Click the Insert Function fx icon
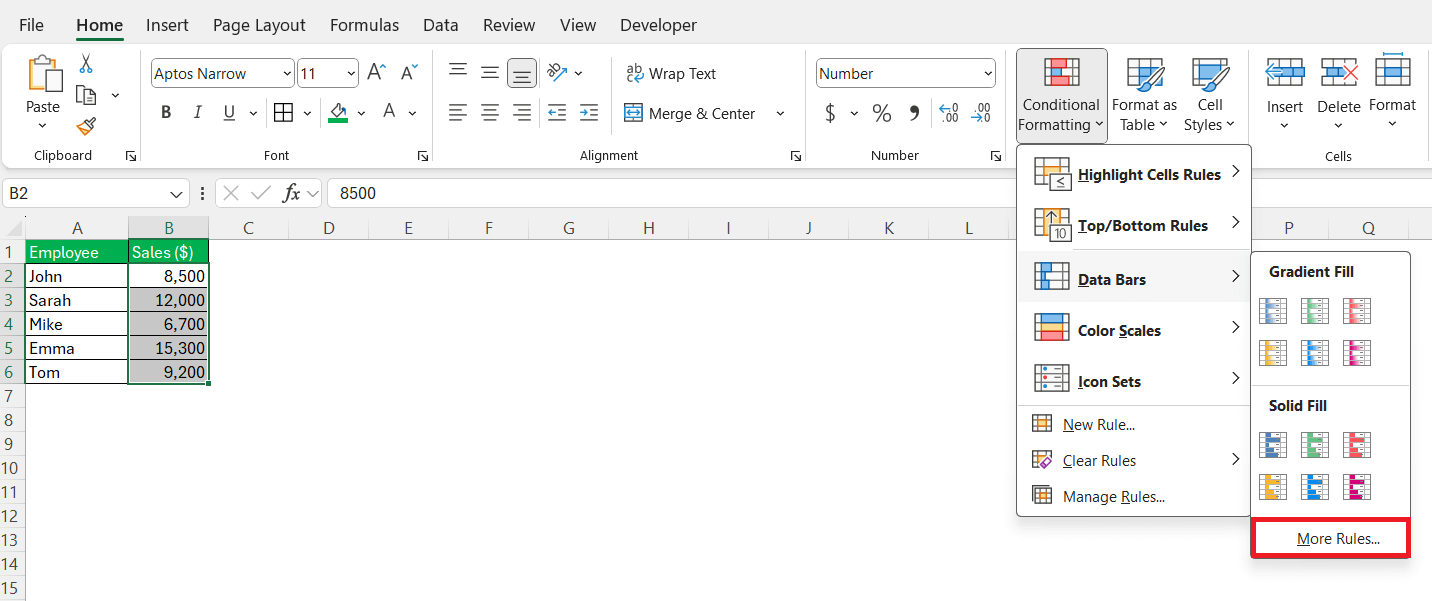 tap(292, 193)
